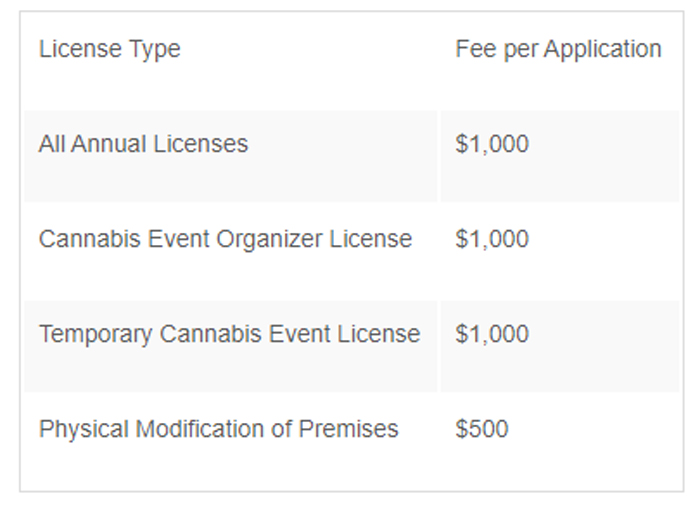Click Cannabis Event Organizer License text
This screenshot has width=700, height=508.
225,239
